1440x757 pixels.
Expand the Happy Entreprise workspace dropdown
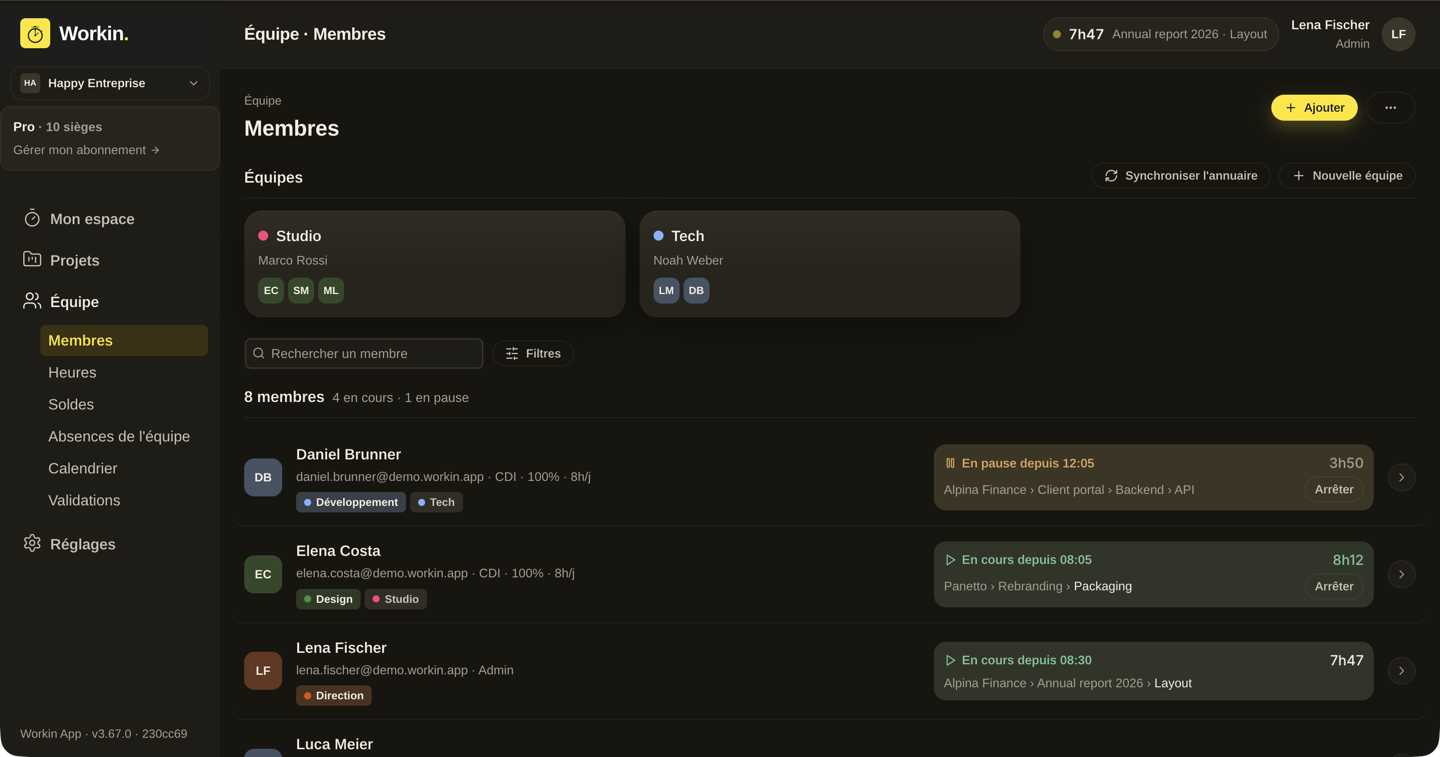[110, 83]
